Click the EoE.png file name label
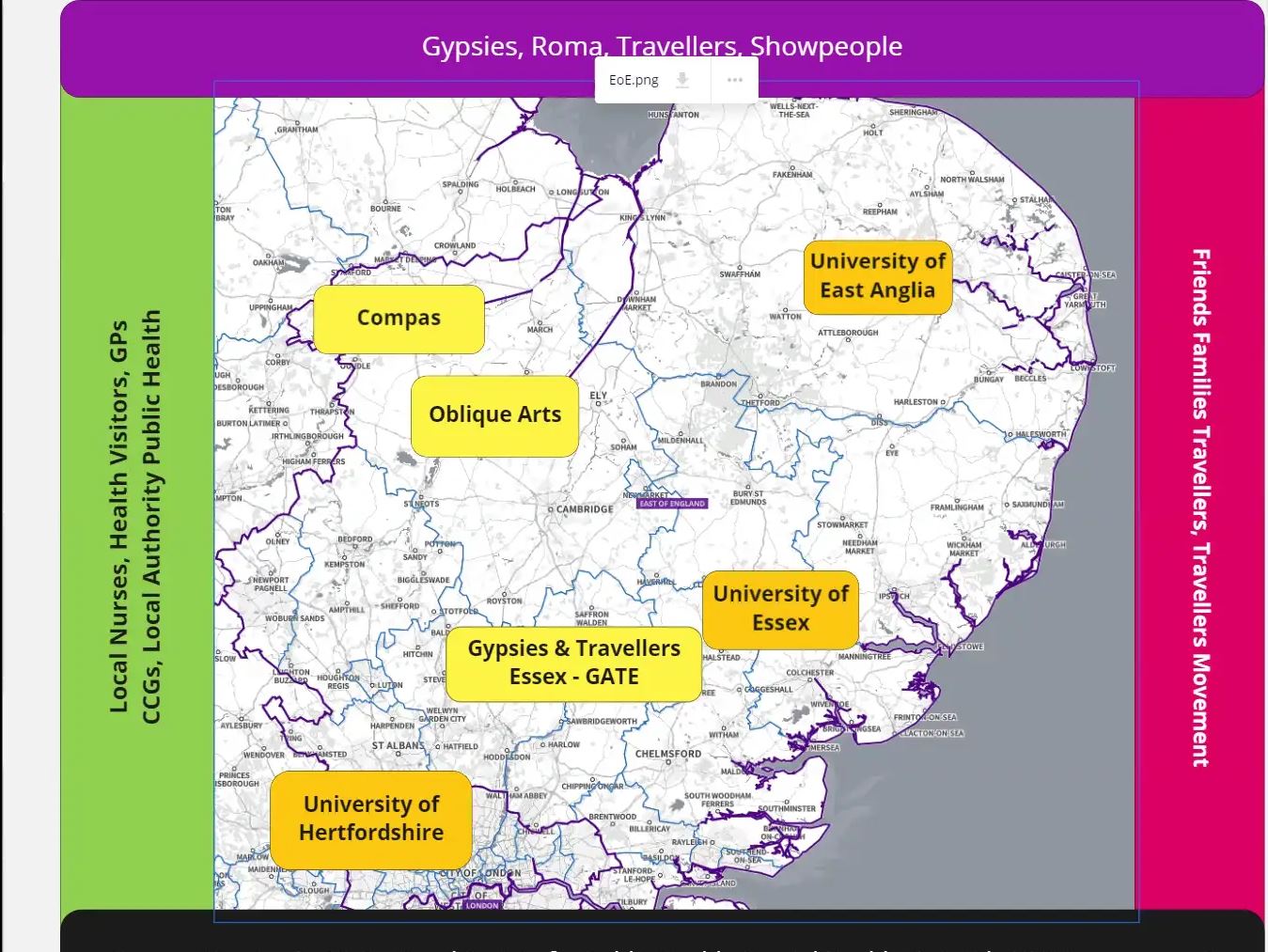This screenshot has height=952, width=1268. pyautogui.click(x=634, y=80)
